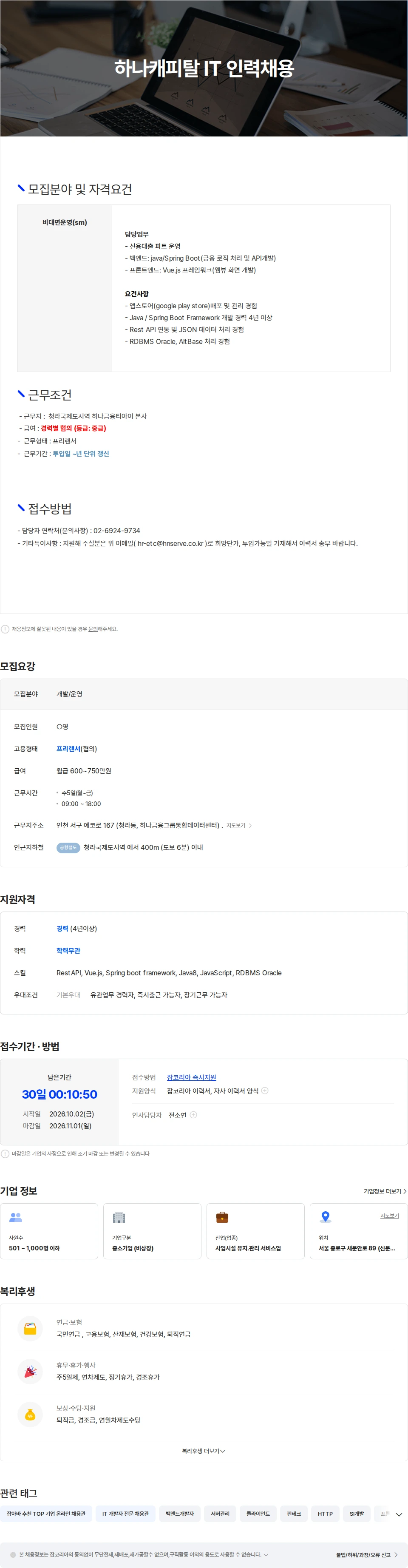408x1568 pixels.
Task: Expand 복리후생 더보기 to show more benefits
Action: coord(204,1451)
